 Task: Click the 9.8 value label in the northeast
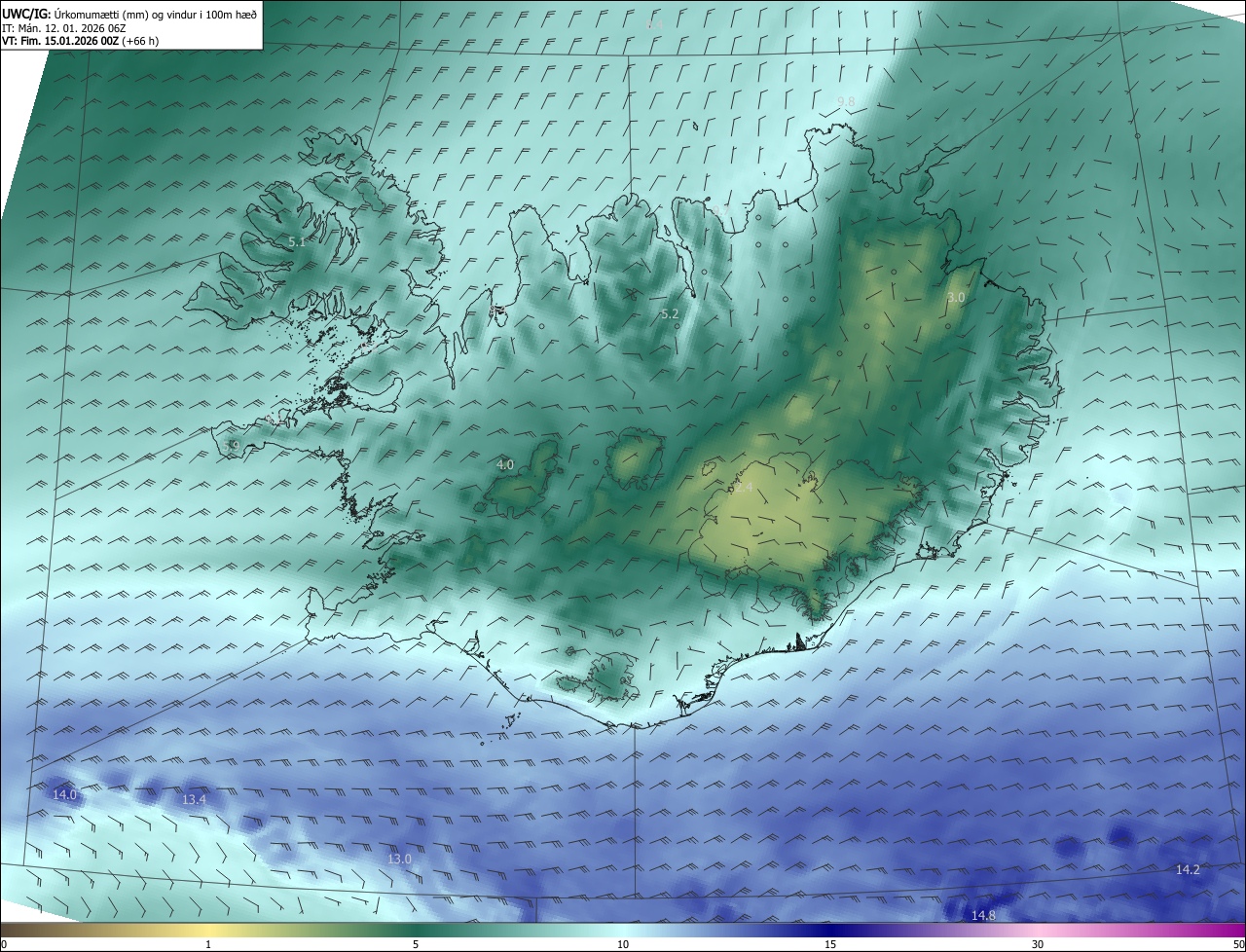pyautogui.click(x=846, y=101)
